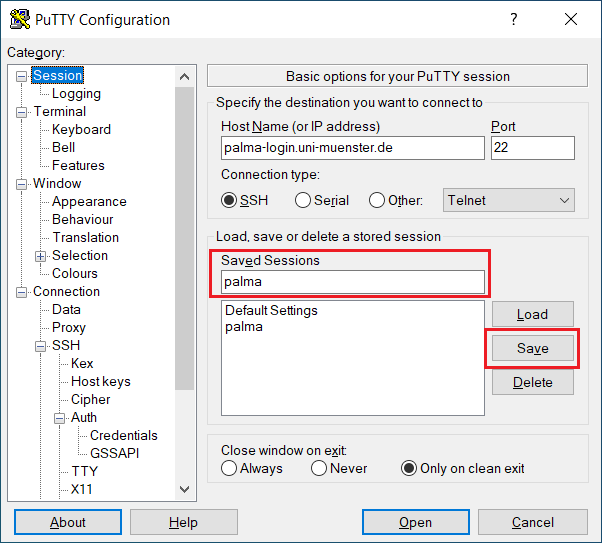Select Default Settings in sessions list
The image size is (604, 545).
click(x=271, y=310)
